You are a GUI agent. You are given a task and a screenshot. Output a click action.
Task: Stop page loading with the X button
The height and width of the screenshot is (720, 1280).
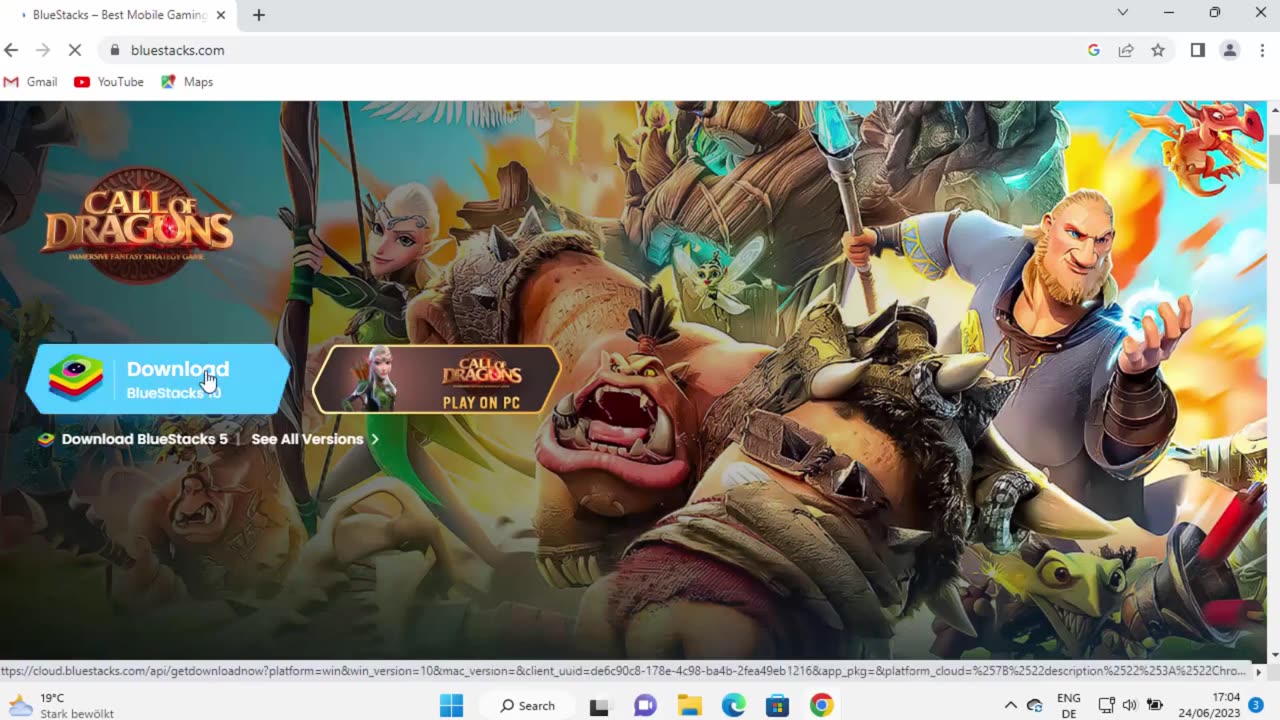[x=74, y=50]
